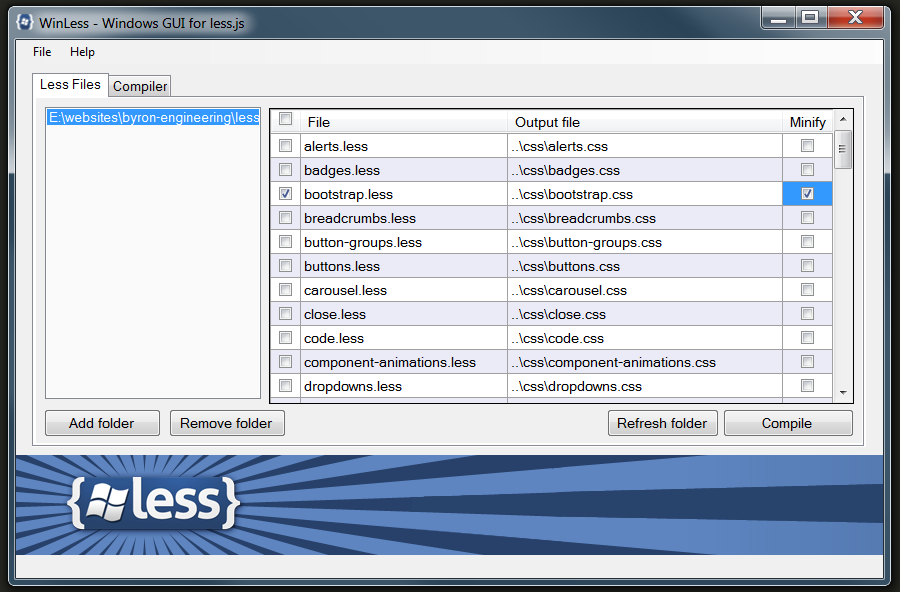Click output path ..\css\bootstrap.css
The image size is (900, 592).
tap(572, 195)
